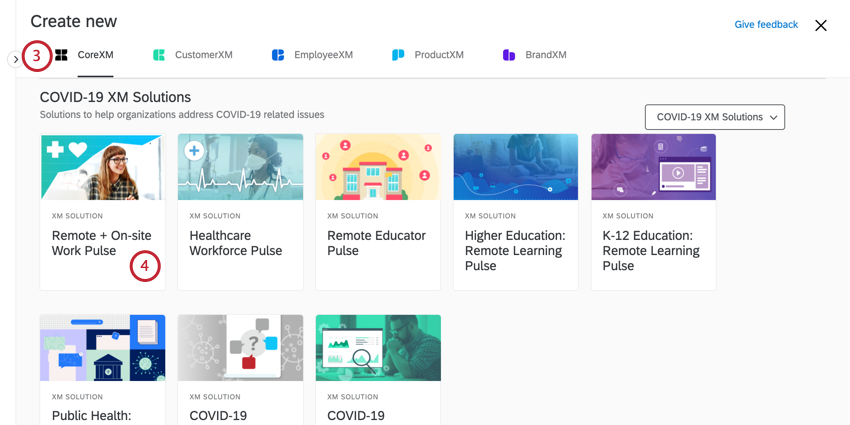
Task: Switch to the CustomerXM tab
Action: pos(203,55)
